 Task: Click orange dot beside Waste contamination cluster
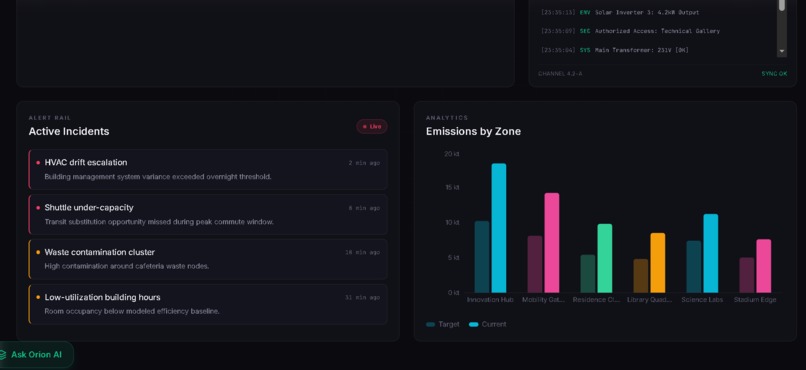click(x=38, y=252)
